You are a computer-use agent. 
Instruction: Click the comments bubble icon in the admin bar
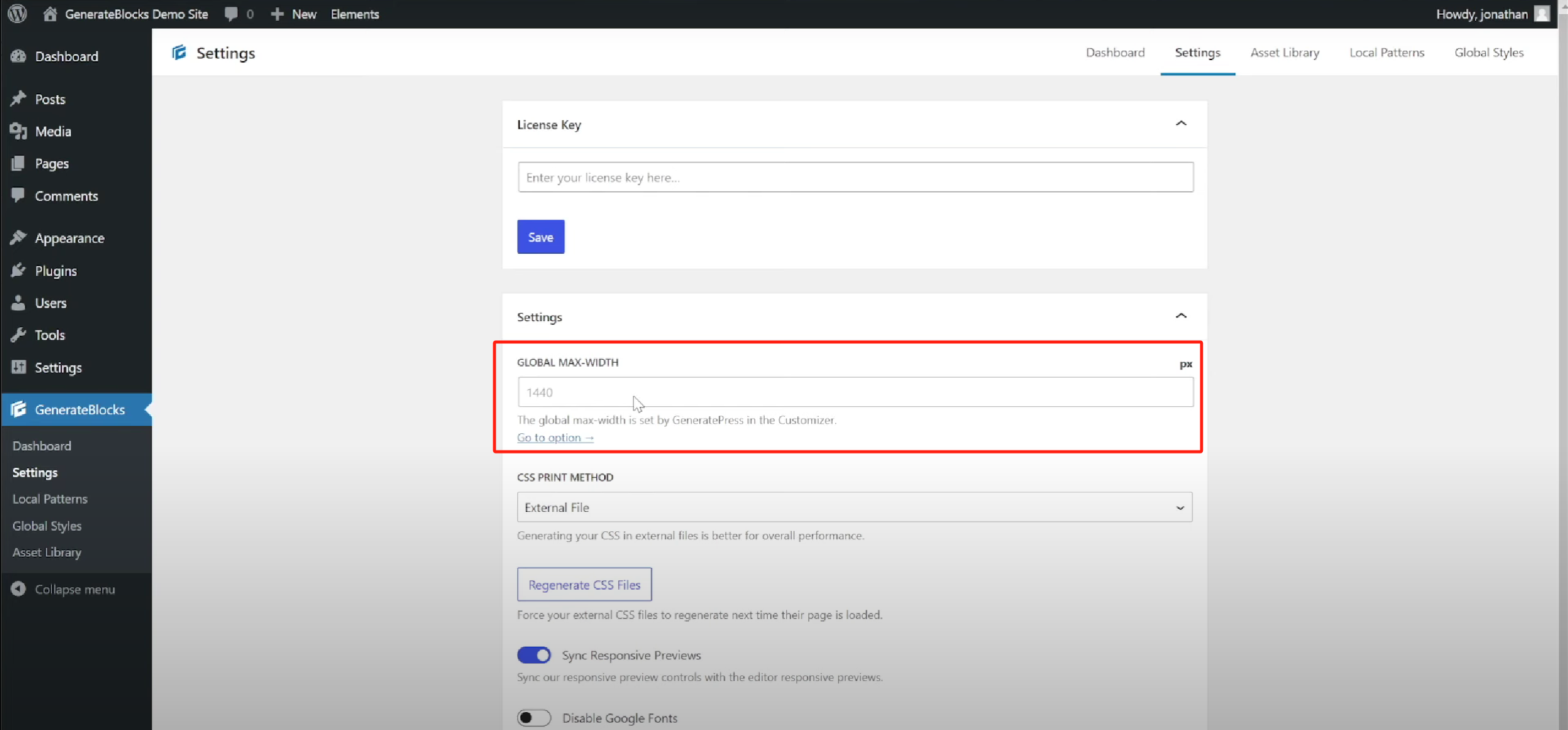tap(231, 13)
